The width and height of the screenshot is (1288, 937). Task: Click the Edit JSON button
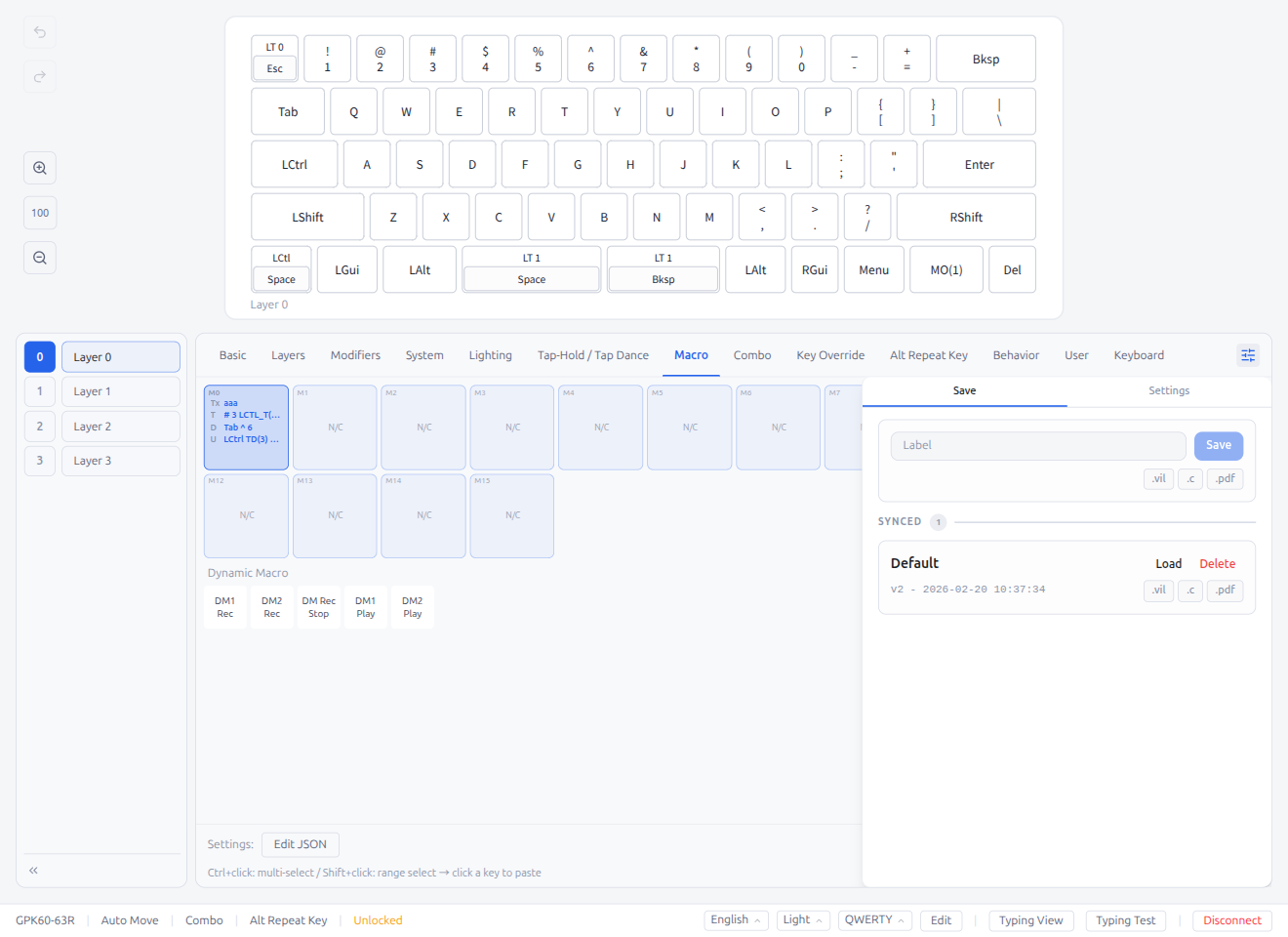(301, 844)
